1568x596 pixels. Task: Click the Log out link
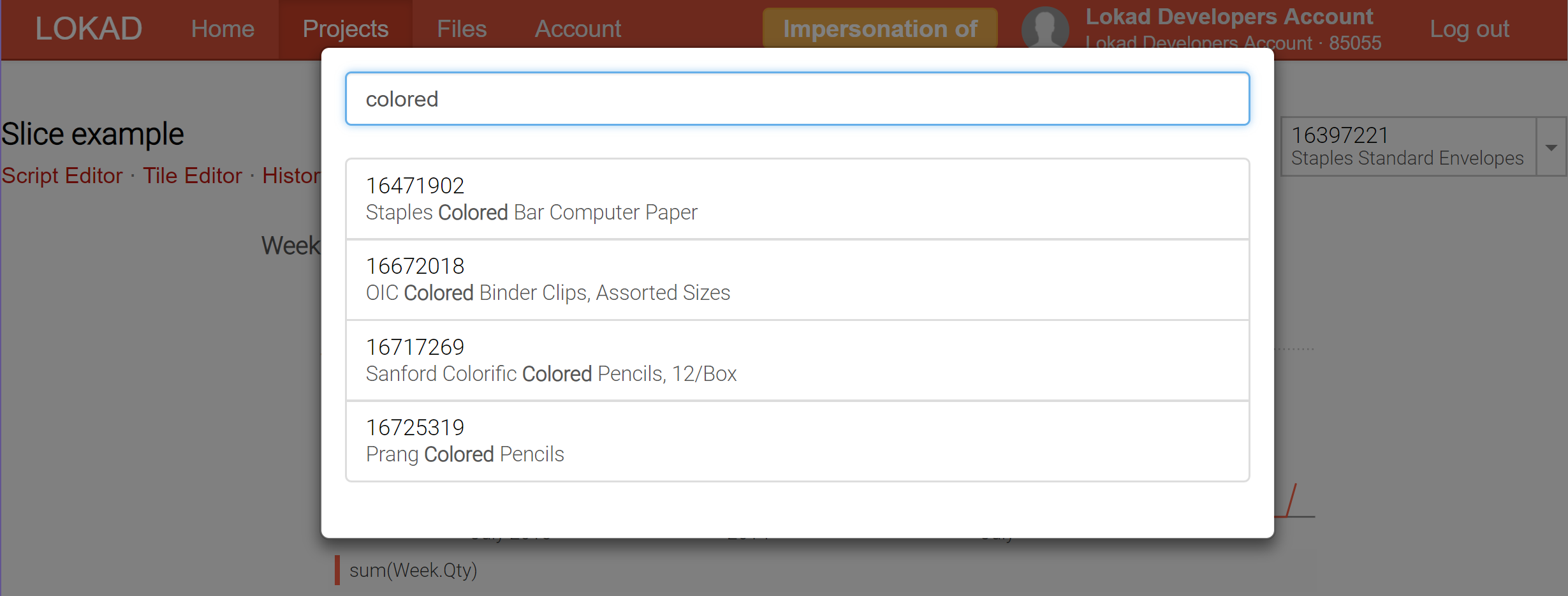point(1470,28)
